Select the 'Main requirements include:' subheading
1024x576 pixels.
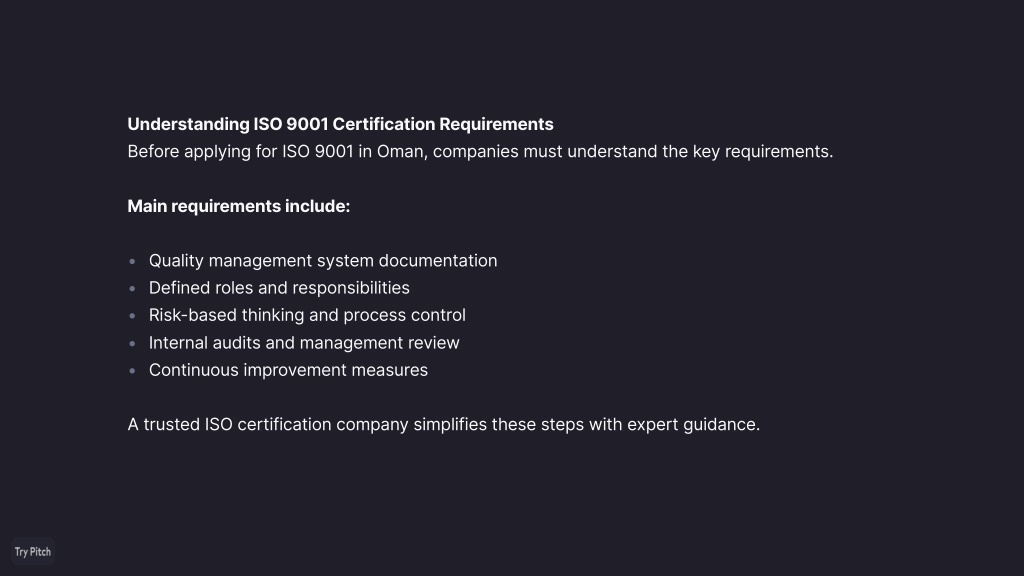pyautogui.click(x=238, y=206)
